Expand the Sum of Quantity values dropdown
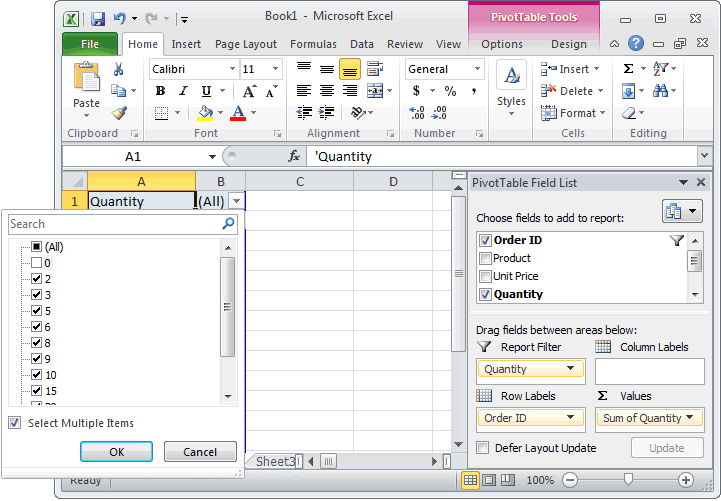Viewport: 721px width, 501px height. 689,417
